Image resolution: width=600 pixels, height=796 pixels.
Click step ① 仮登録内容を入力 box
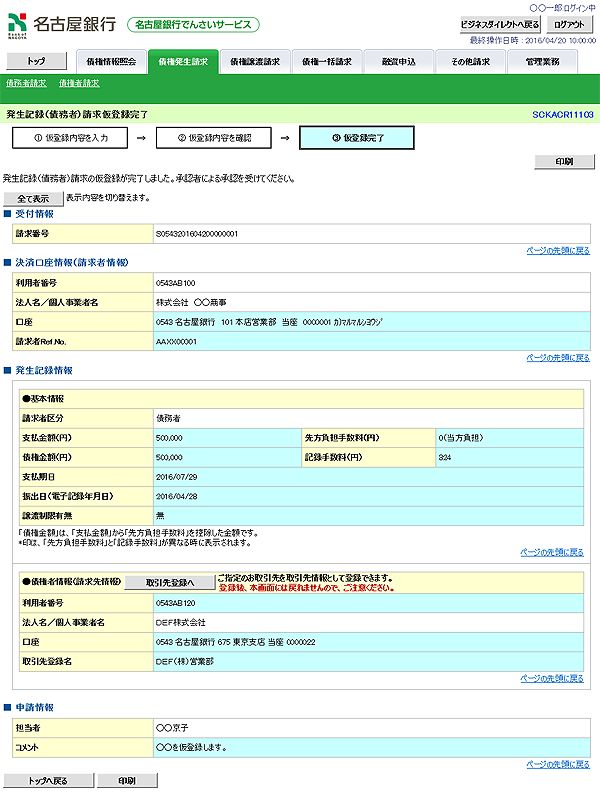point(70,138)
